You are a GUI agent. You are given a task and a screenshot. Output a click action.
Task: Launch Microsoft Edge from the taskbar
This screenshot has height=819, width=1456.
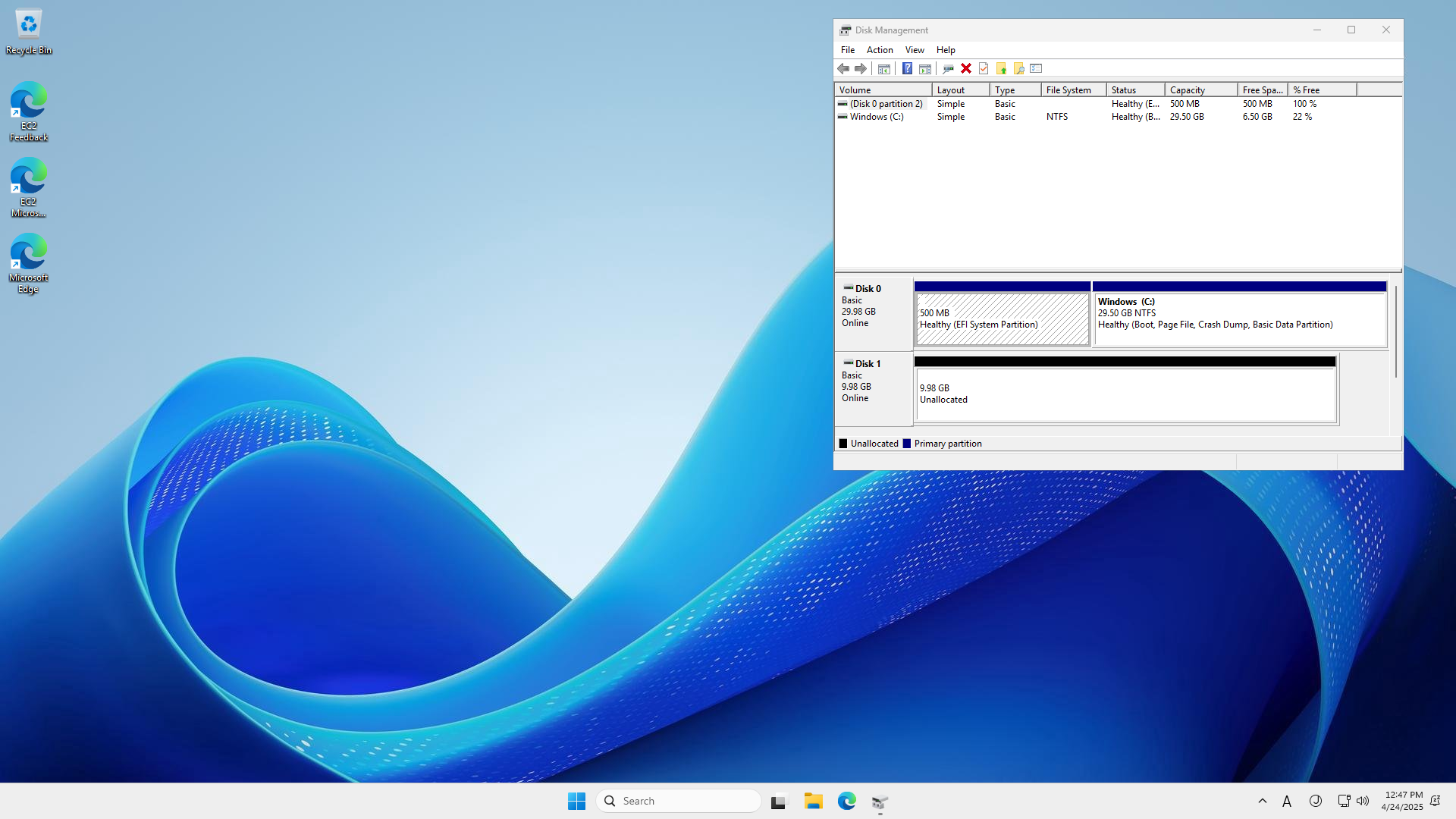pos(847,800)
